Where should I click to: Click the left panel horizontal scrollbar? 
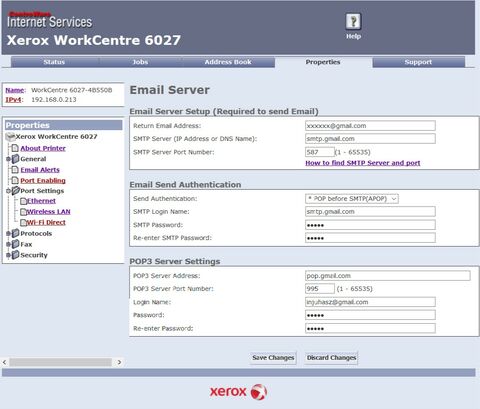tap(60, 362)
